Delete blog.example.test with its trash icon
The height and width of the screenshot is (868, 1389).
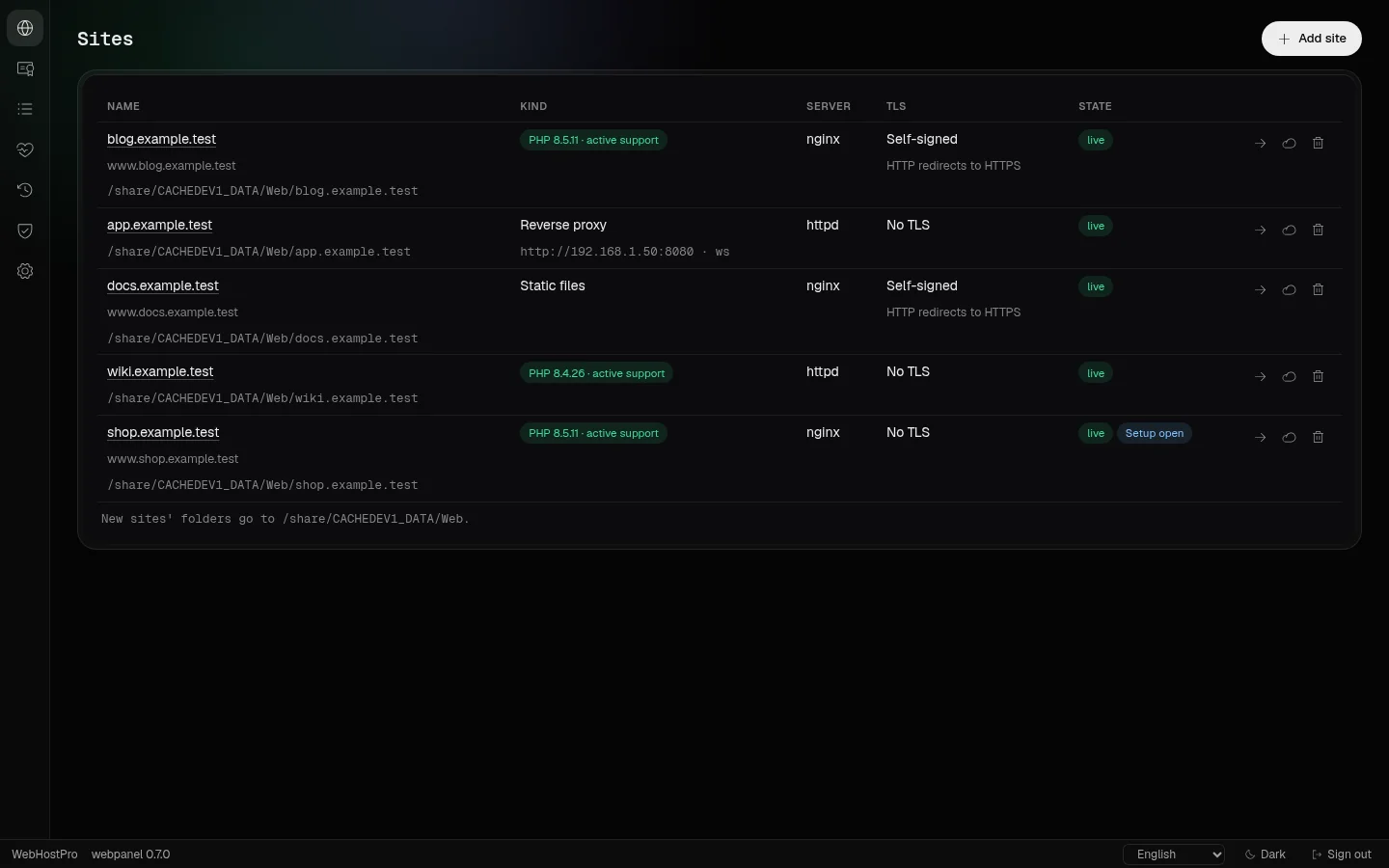click(1318, 143)
